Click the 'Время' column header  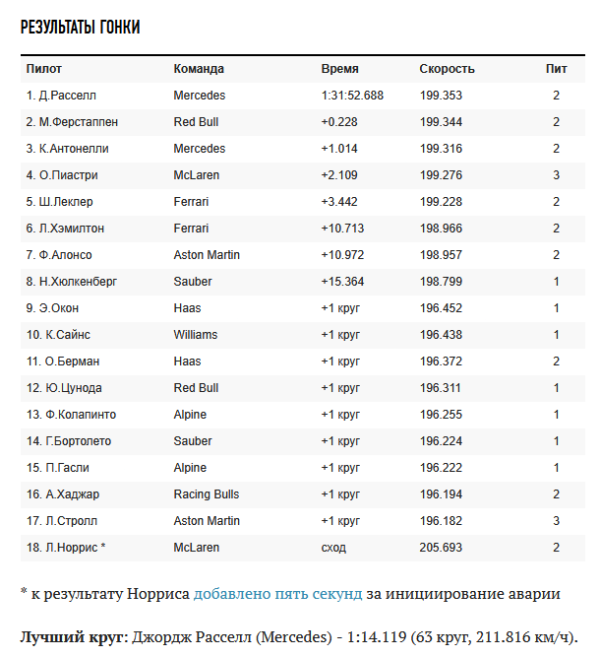(x=339, y=69)
